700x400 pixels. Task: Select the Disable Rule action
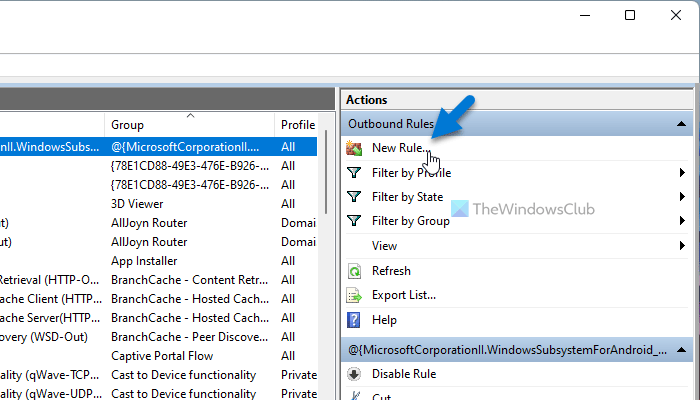coord(404,374)
